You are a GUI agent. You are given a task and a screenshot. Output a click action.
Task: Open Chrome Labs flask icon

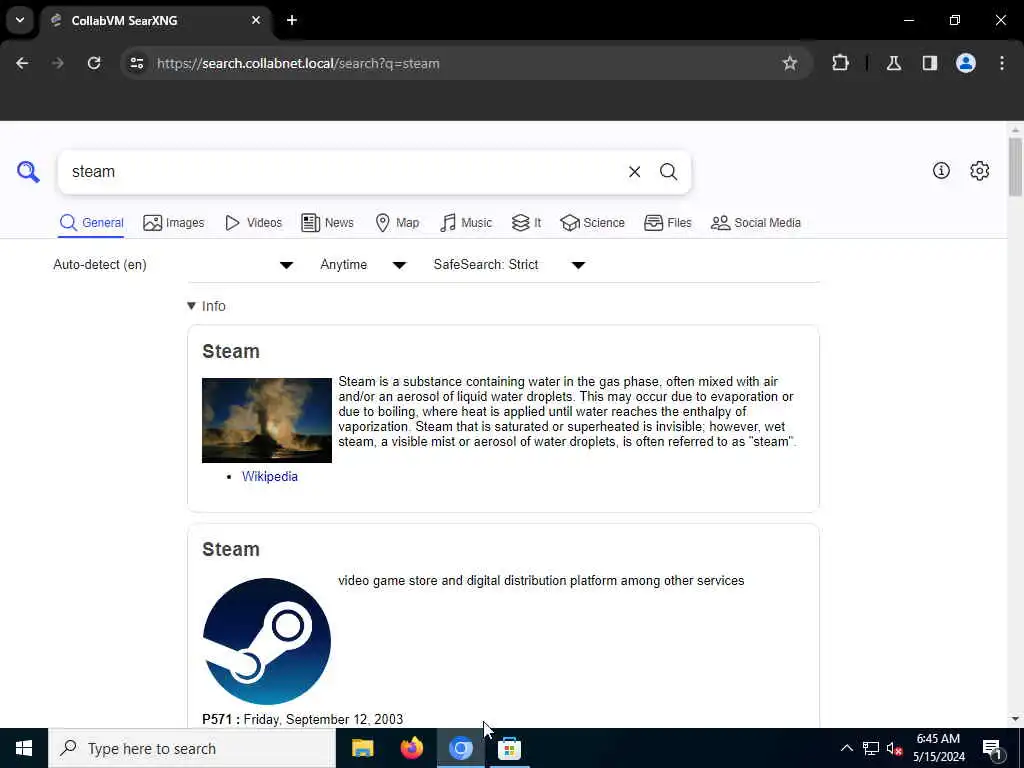894,63
